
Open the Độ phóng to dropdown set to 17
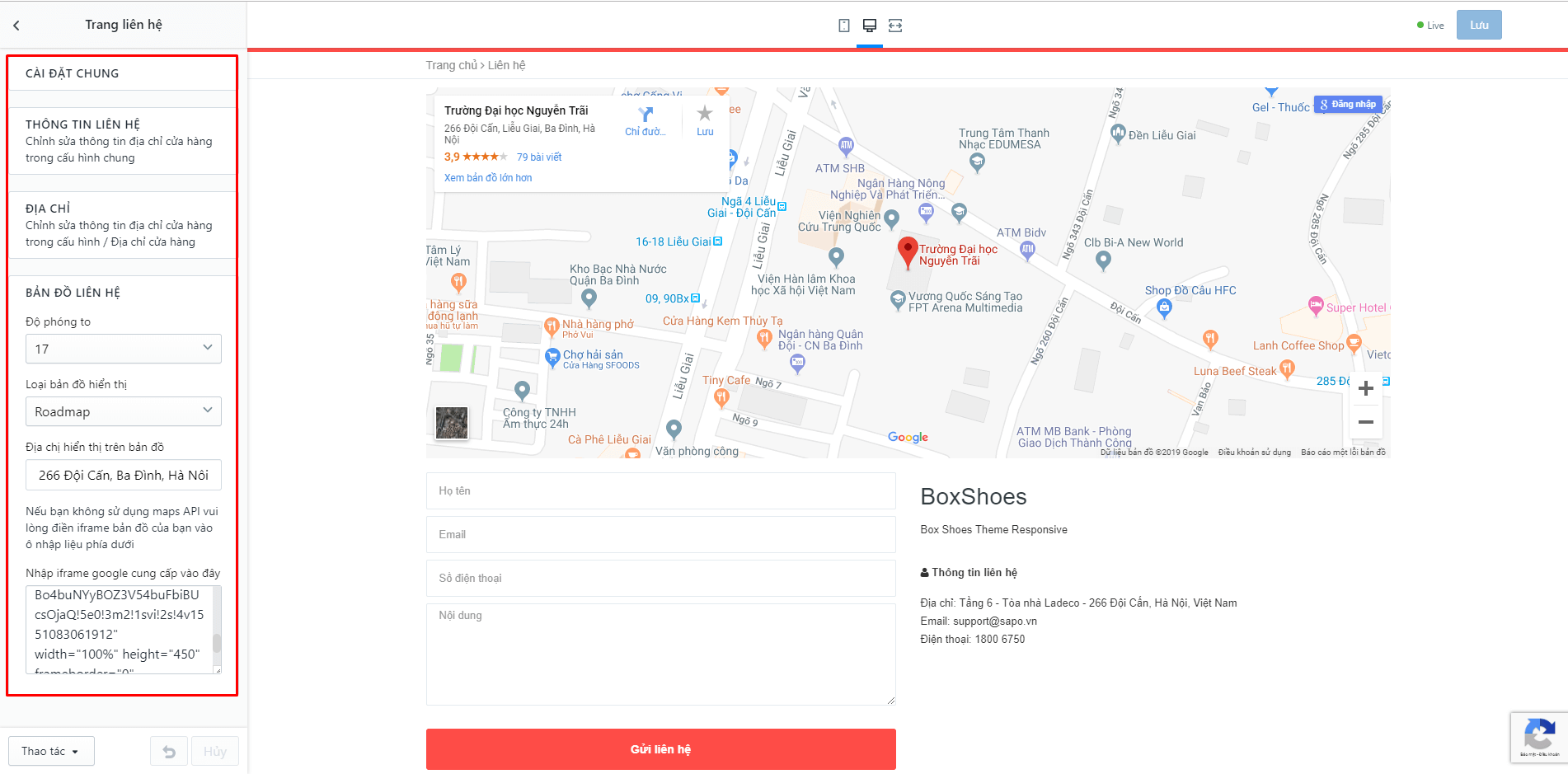click(x=124, y=349)
